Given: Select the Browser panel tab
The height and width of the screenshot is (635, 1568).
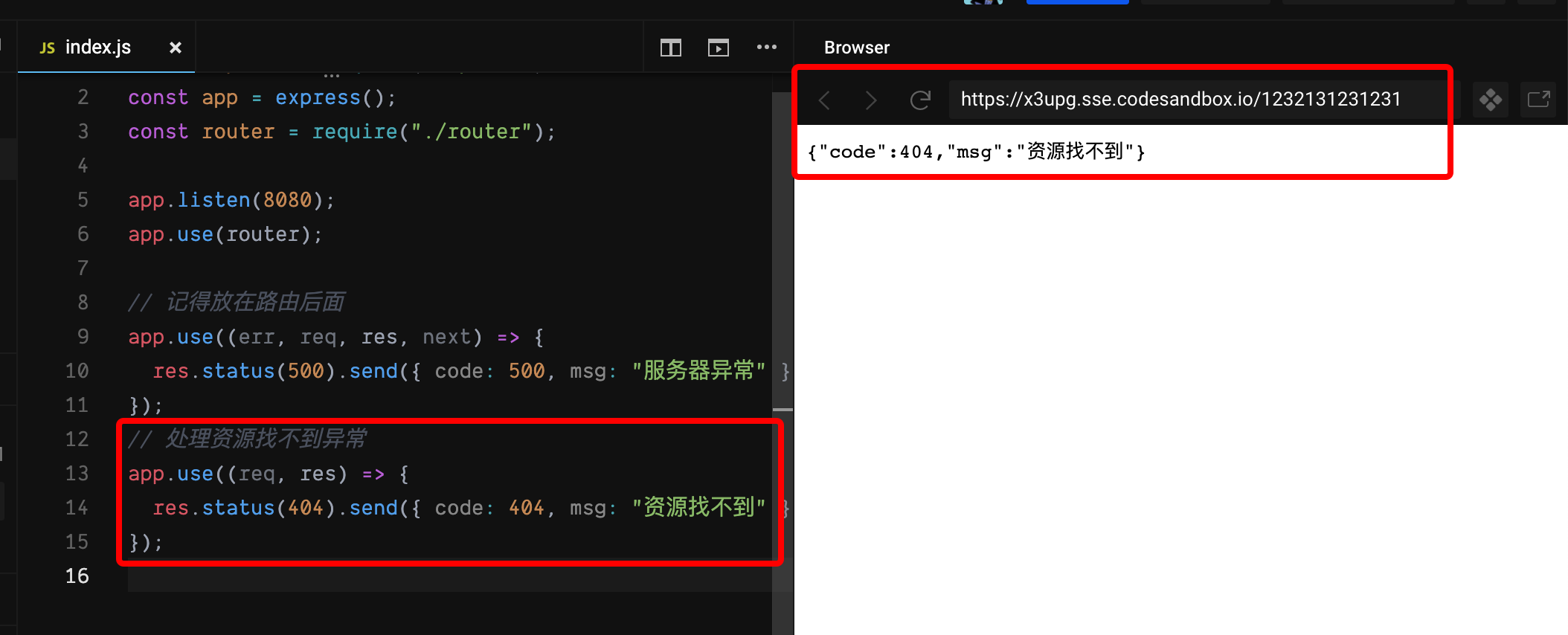Looking at the screenshot, I should point(856,48).
